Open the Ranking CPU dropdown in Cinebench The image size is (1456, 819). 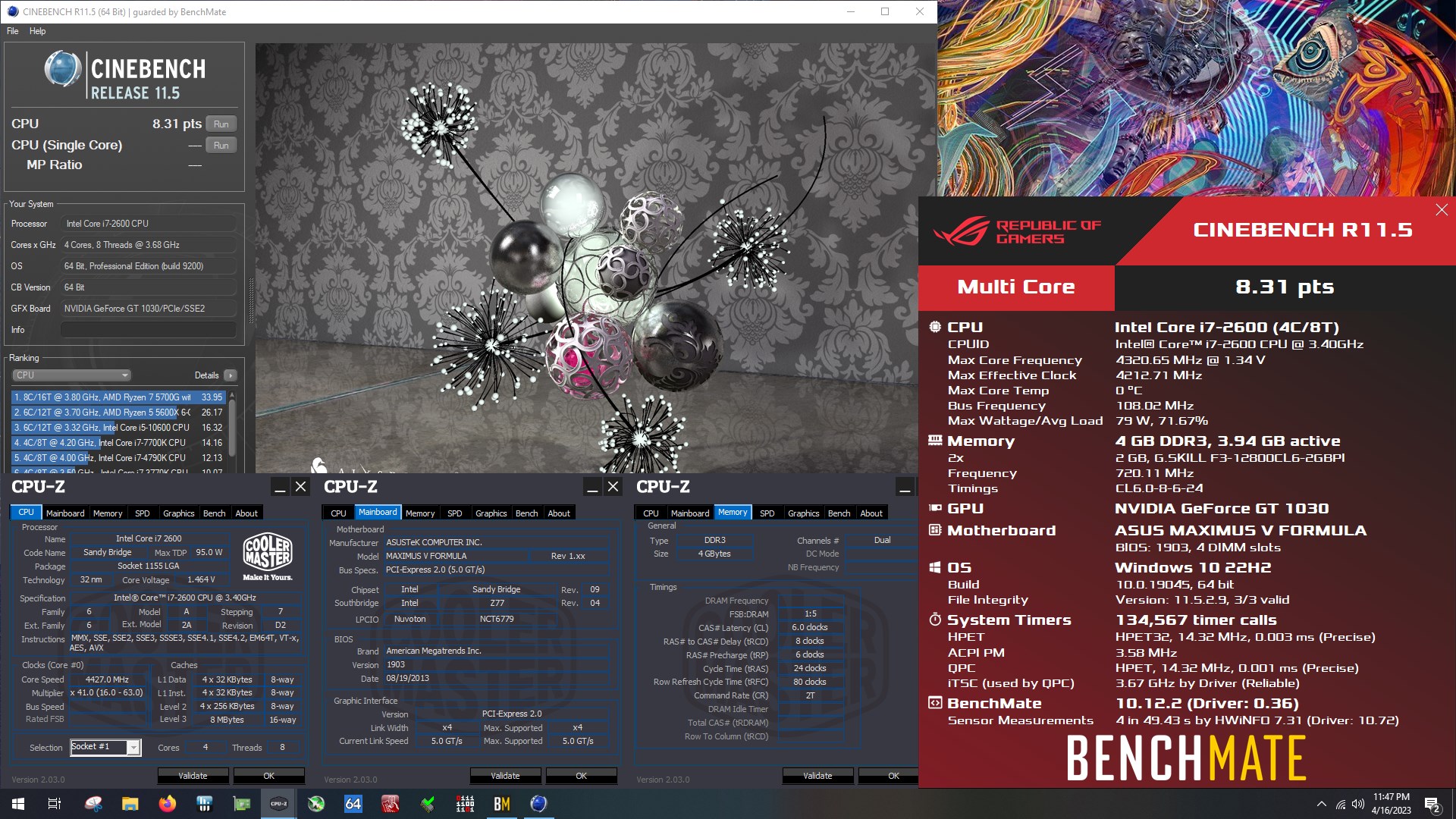tap(72, 375)
